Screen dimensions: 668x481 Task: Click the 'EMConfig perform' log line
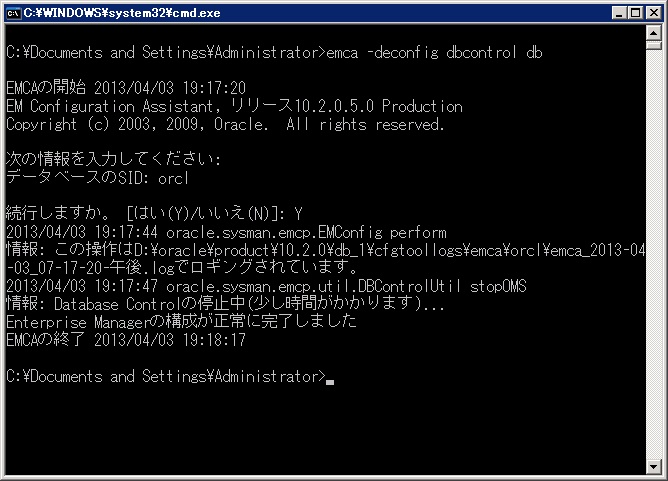226,232
